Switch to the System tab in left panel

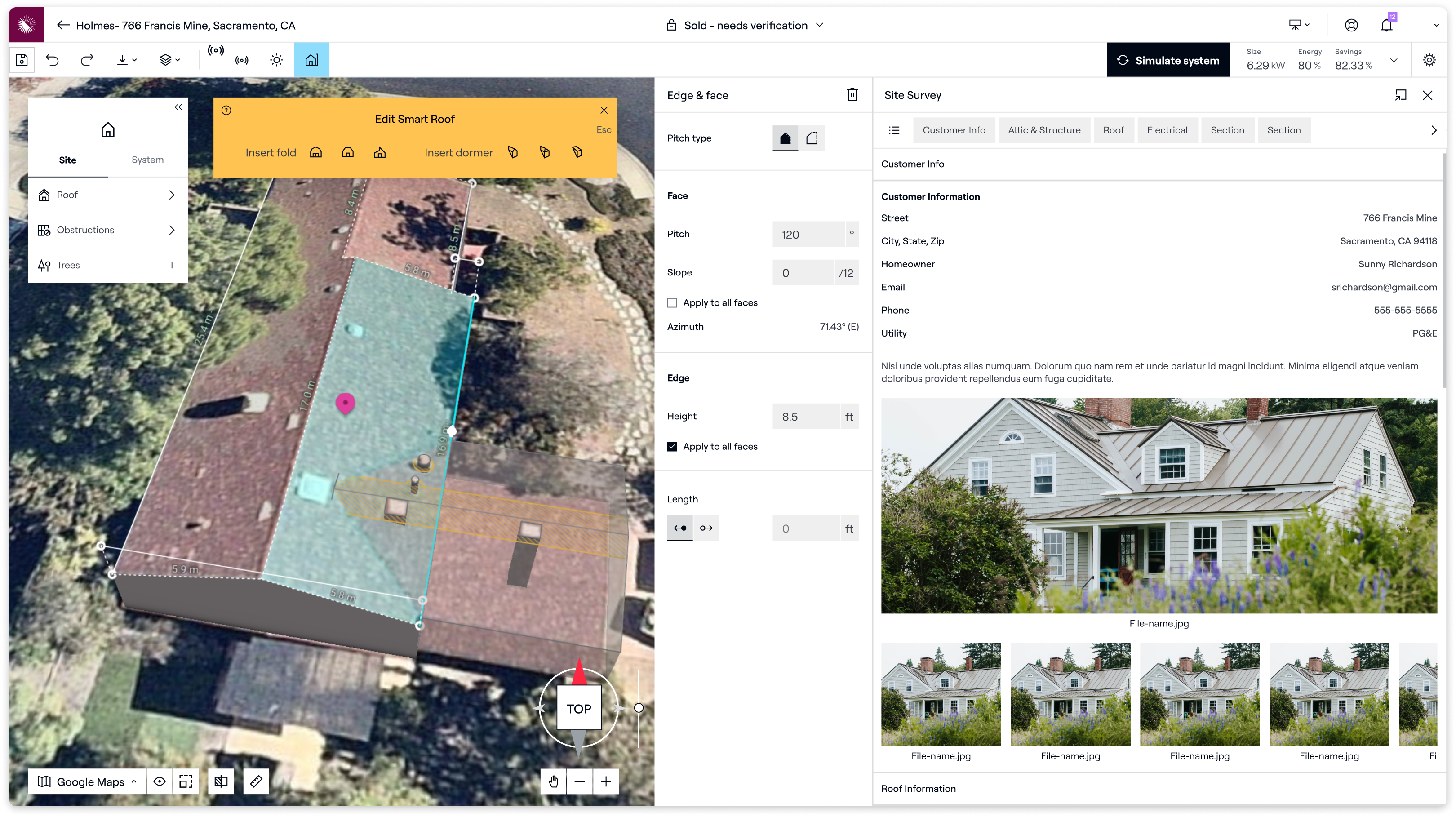pos(147,160)
